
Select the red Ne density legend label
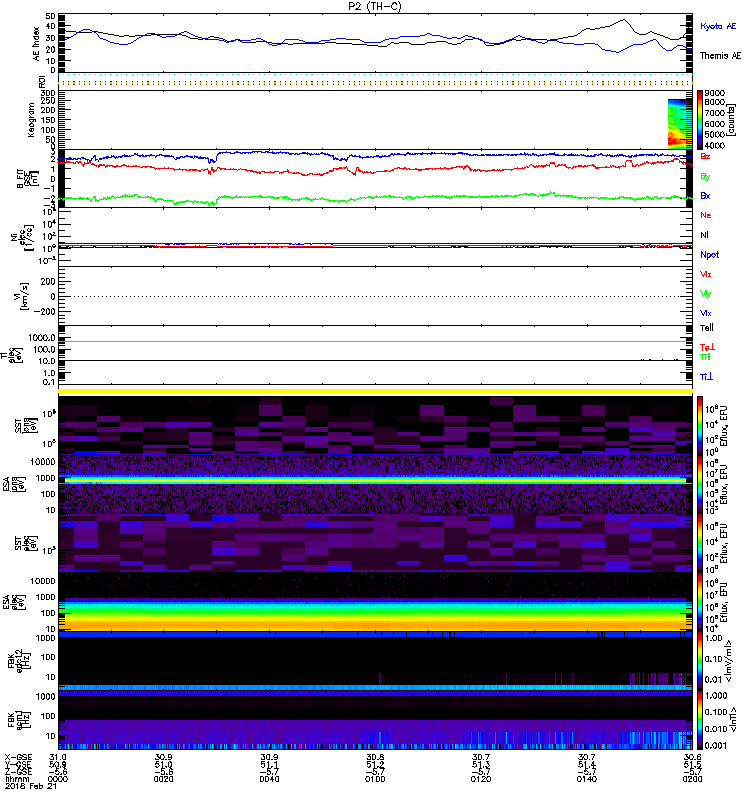pyautogui.click(x=706, y=215)
